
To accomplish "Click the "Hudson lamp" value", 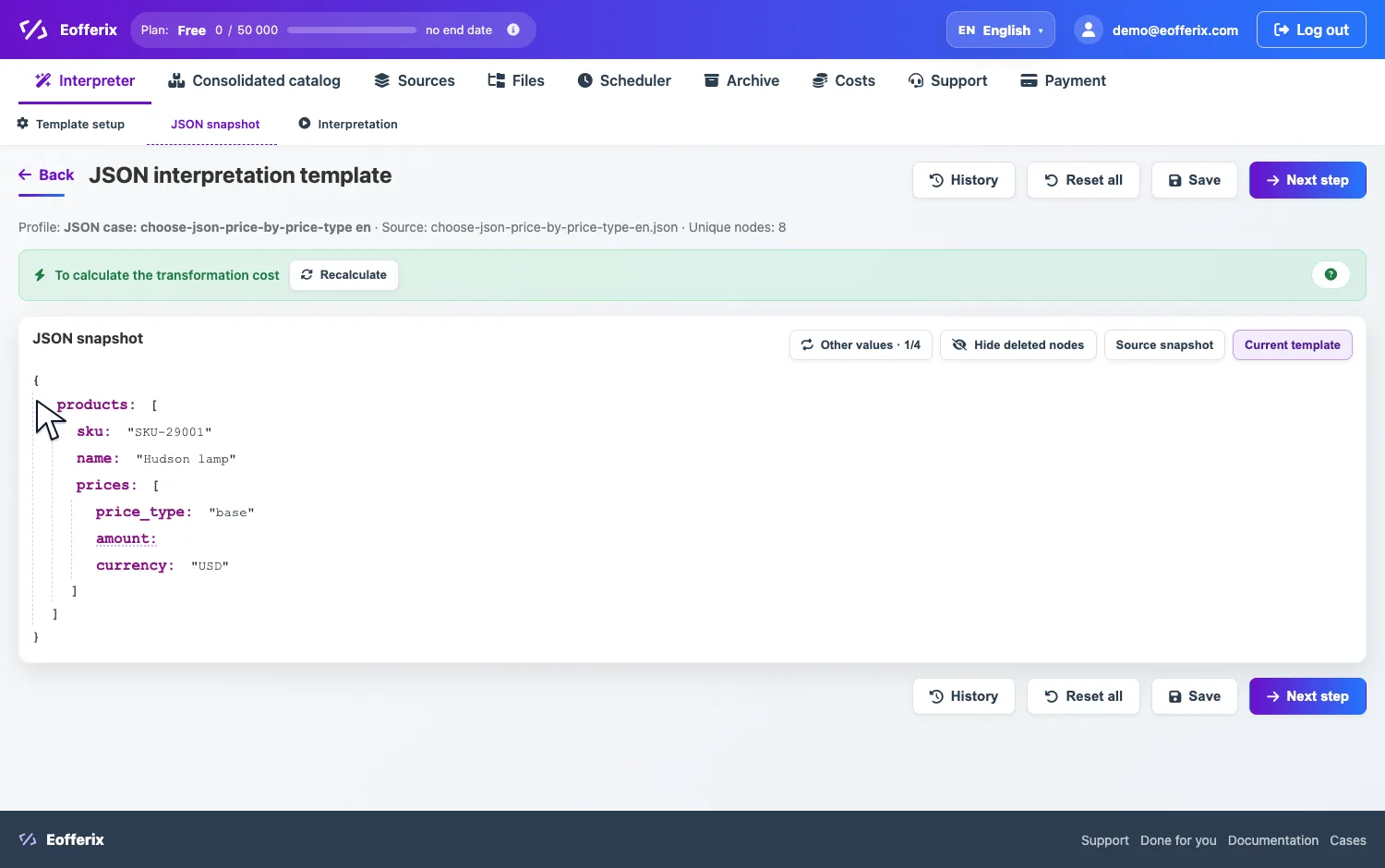I will pyautogui.click(x=186, y=459).
